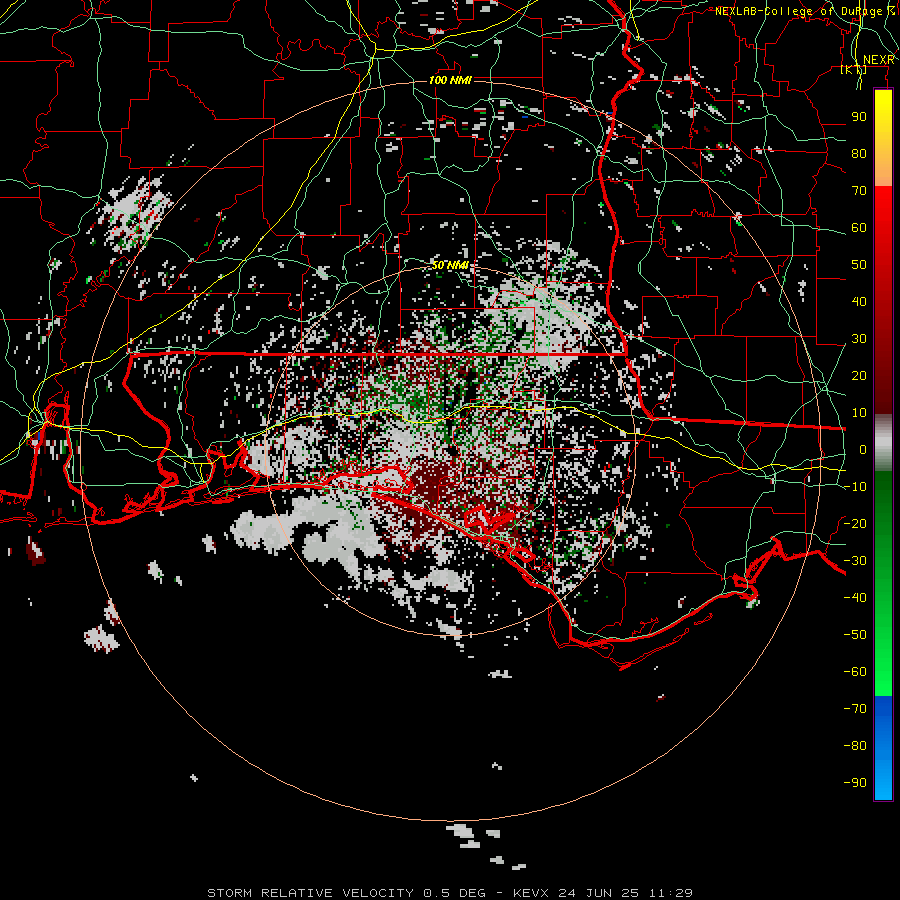Click the "60" value on the velocity scale
The height and width of the screenshot is (900, 900).
(859, 228)
